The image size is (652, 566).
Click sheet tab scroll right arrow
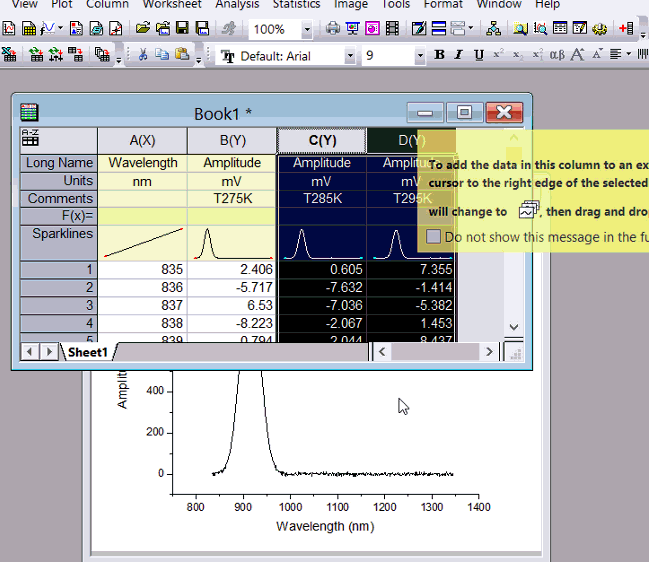49,352
